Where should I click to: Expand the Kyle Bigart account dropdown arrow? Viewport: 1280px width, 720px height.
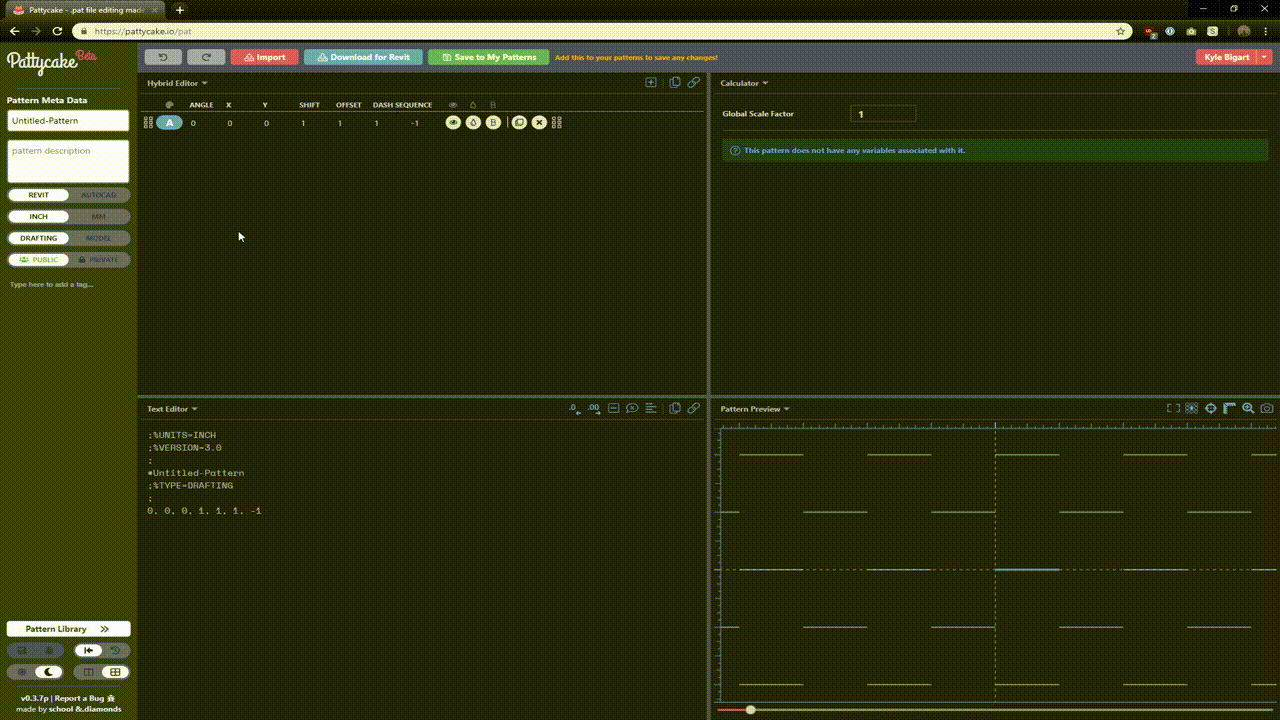1265,57
